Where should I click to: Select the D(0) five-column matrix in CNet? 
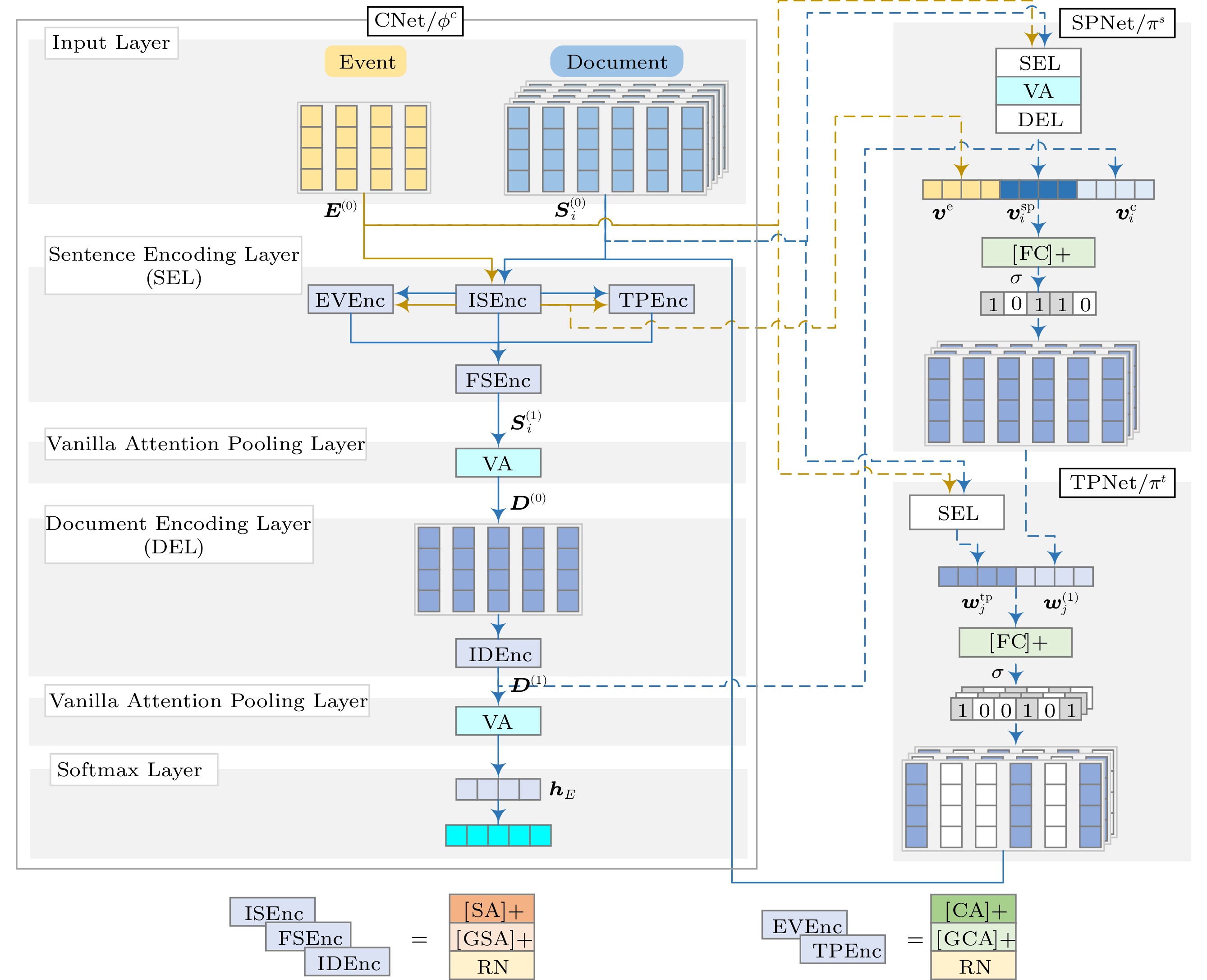pos(498,570)
